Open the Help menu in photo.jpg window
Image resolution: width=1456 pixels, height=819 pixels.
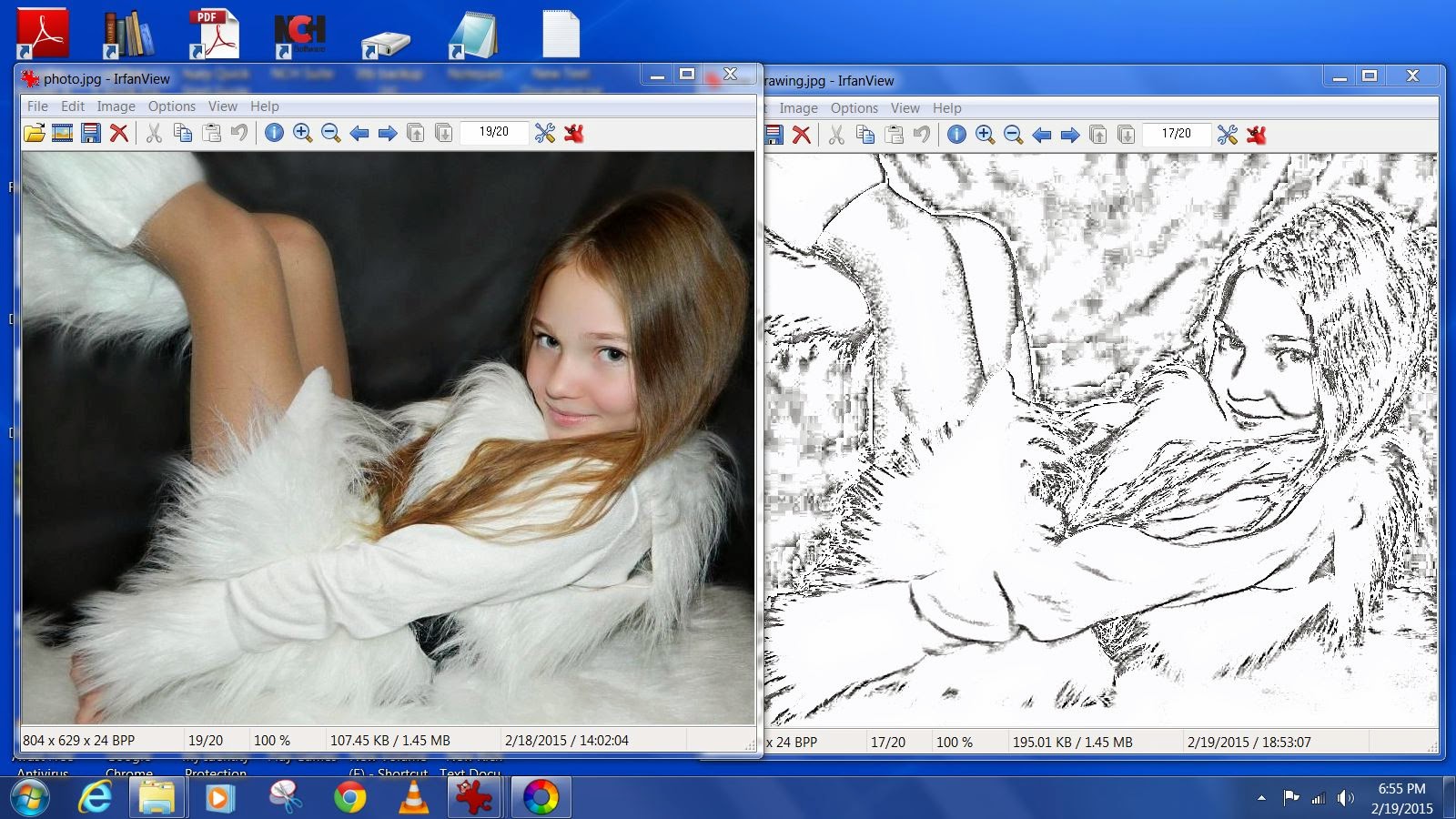point(265,106)
